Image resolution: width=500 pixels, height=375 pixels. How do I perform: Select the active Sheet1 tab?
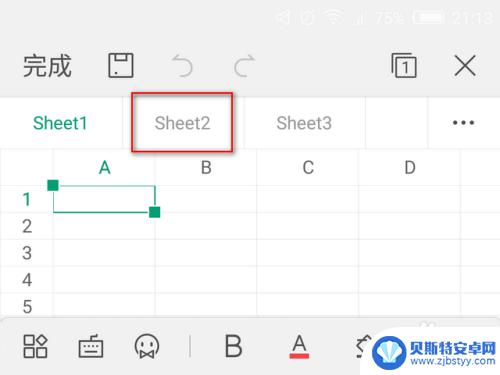(x=60, y=123)
